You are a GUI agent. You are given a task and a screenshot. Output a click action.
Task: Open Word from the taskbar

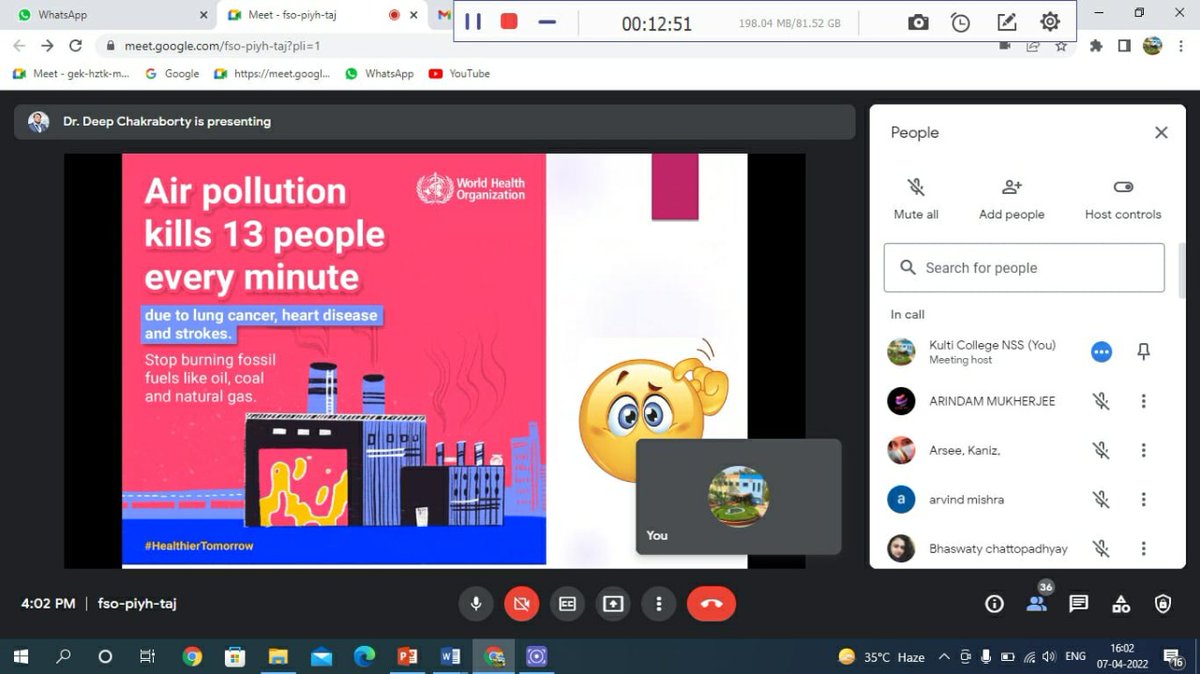pyautogui.click(x=450, y=657)
